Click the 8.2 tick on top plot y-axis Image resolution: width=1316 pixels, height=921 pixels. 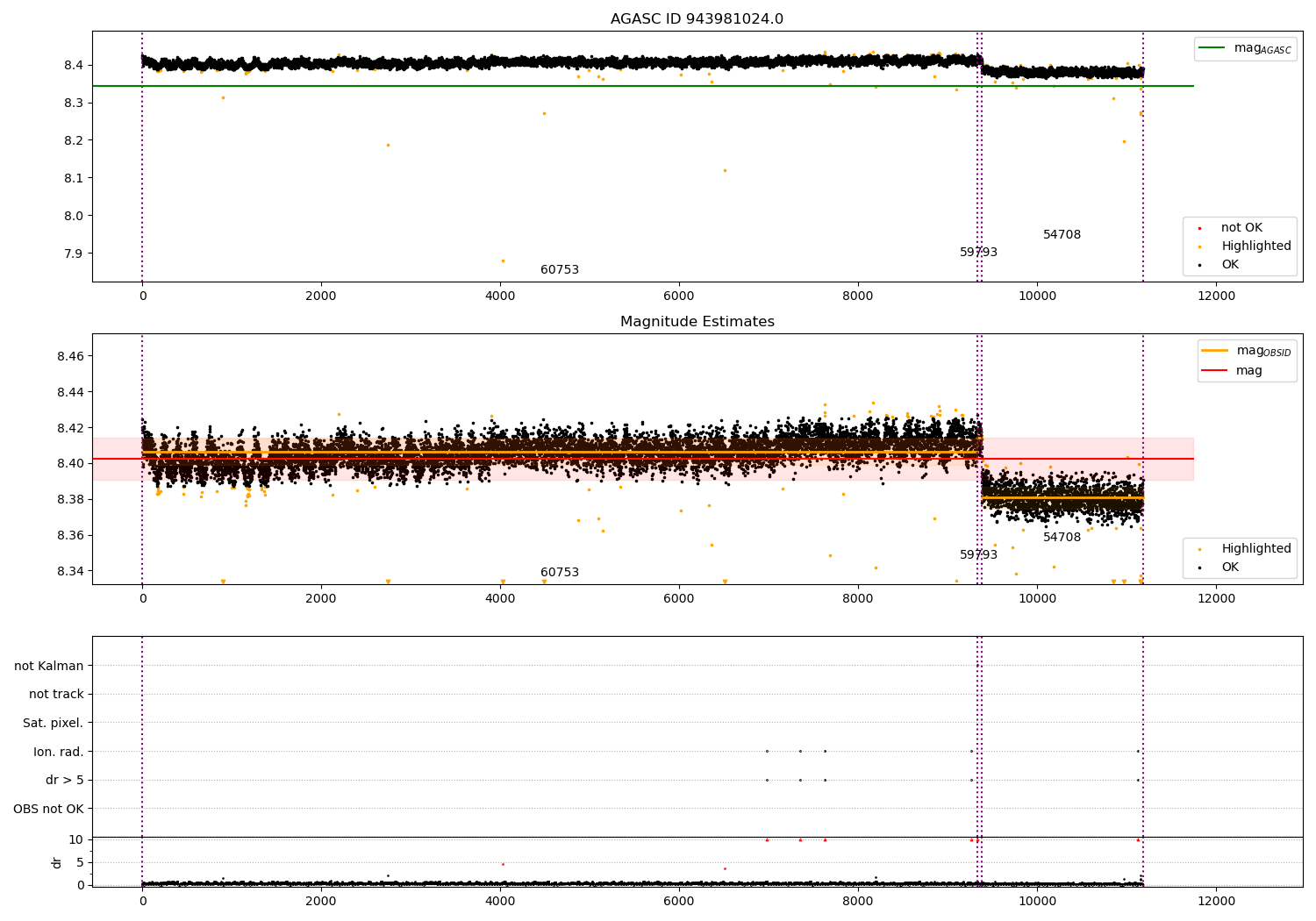click(x=72, y=141)
